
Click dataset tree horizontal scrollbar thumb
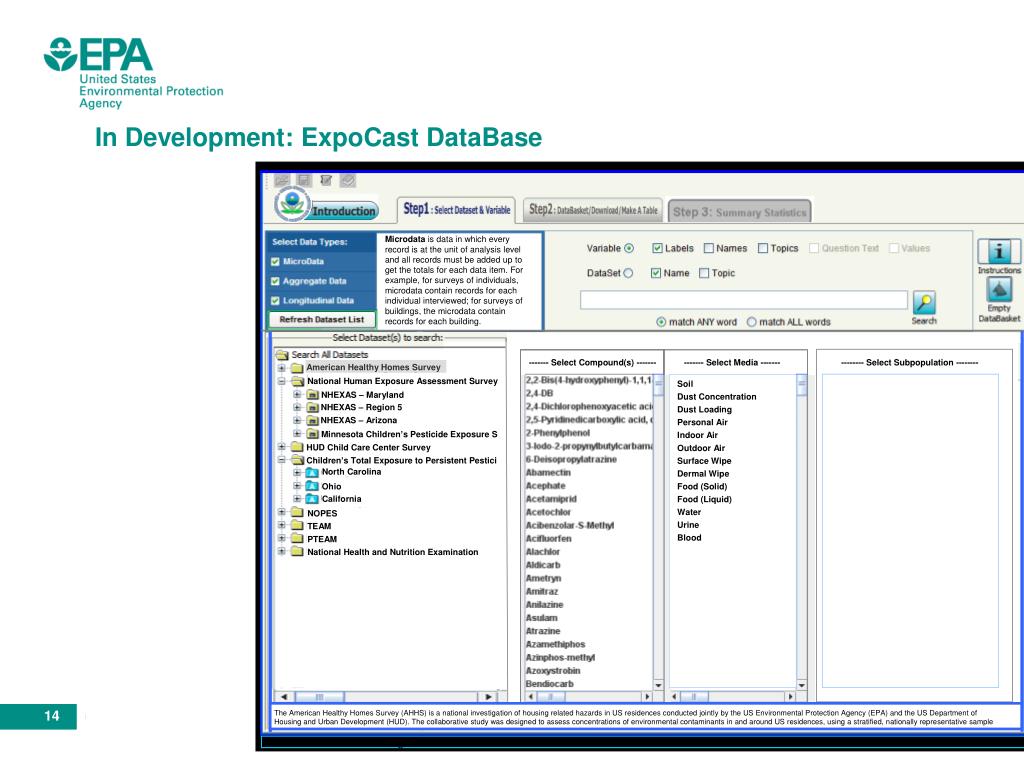click(x=319, y=697)
